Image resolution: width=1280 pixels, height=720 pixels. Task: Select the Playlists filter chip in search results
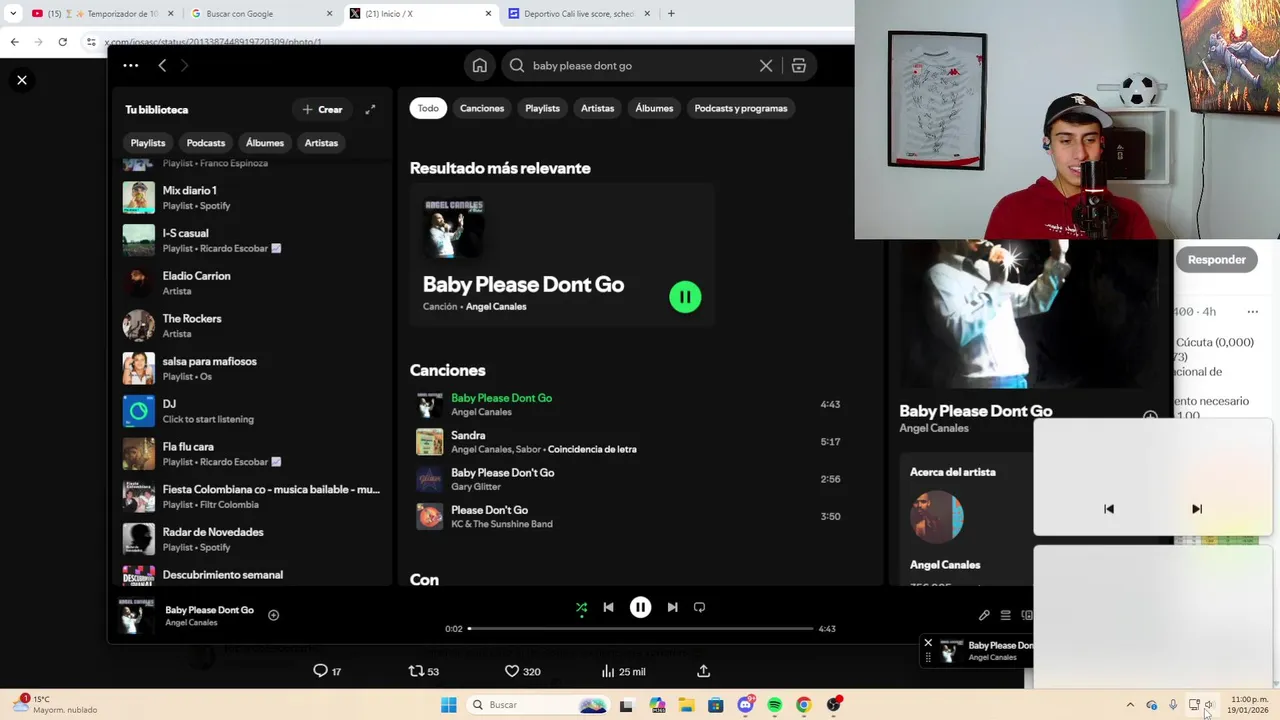542,108
